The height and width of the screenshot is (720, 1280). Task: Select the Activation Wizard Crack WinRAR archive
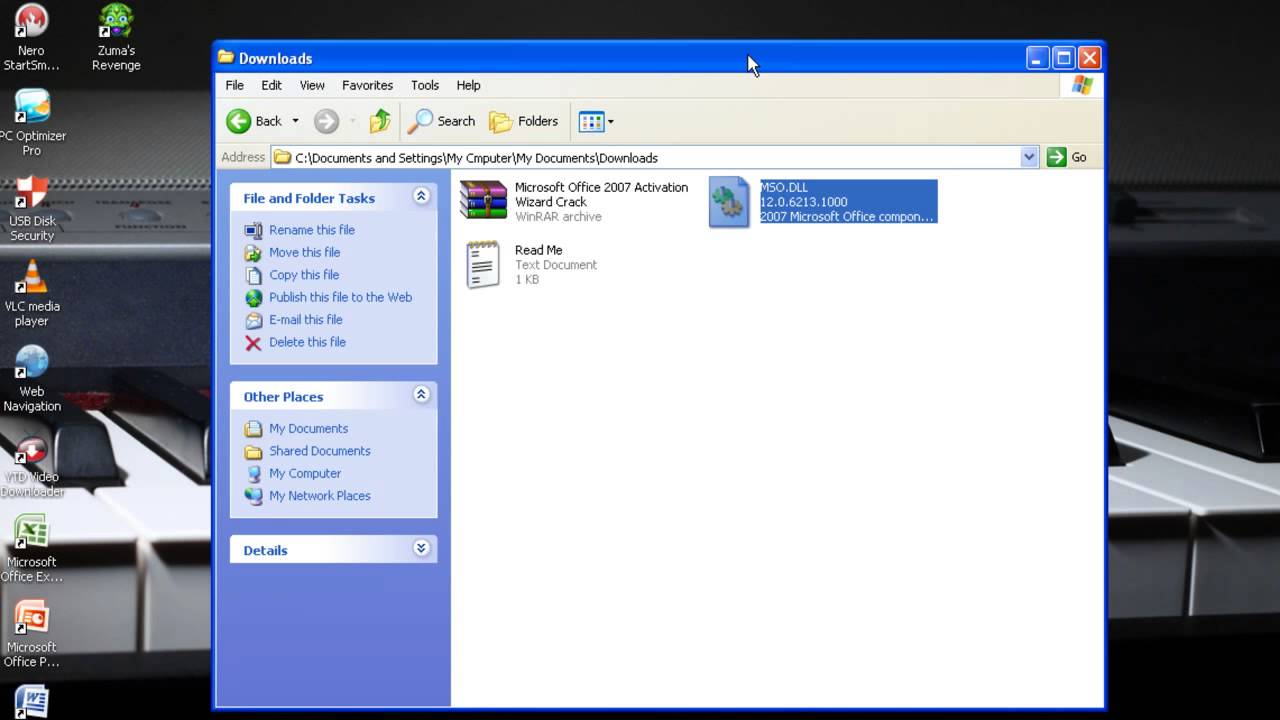click(x=484, y=201)
